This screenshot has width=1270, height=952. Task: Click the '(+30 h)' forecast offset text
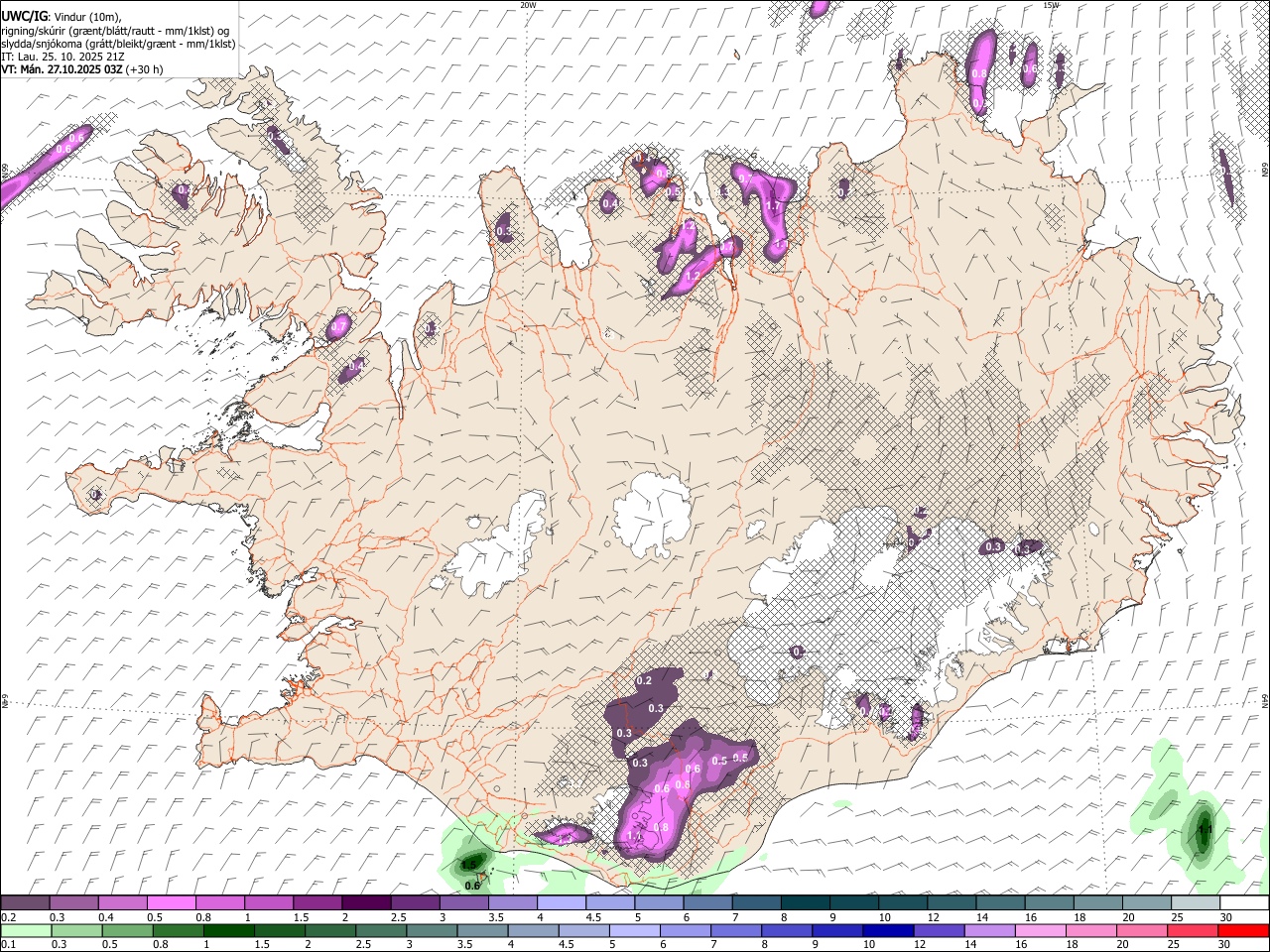pos(145,69)
